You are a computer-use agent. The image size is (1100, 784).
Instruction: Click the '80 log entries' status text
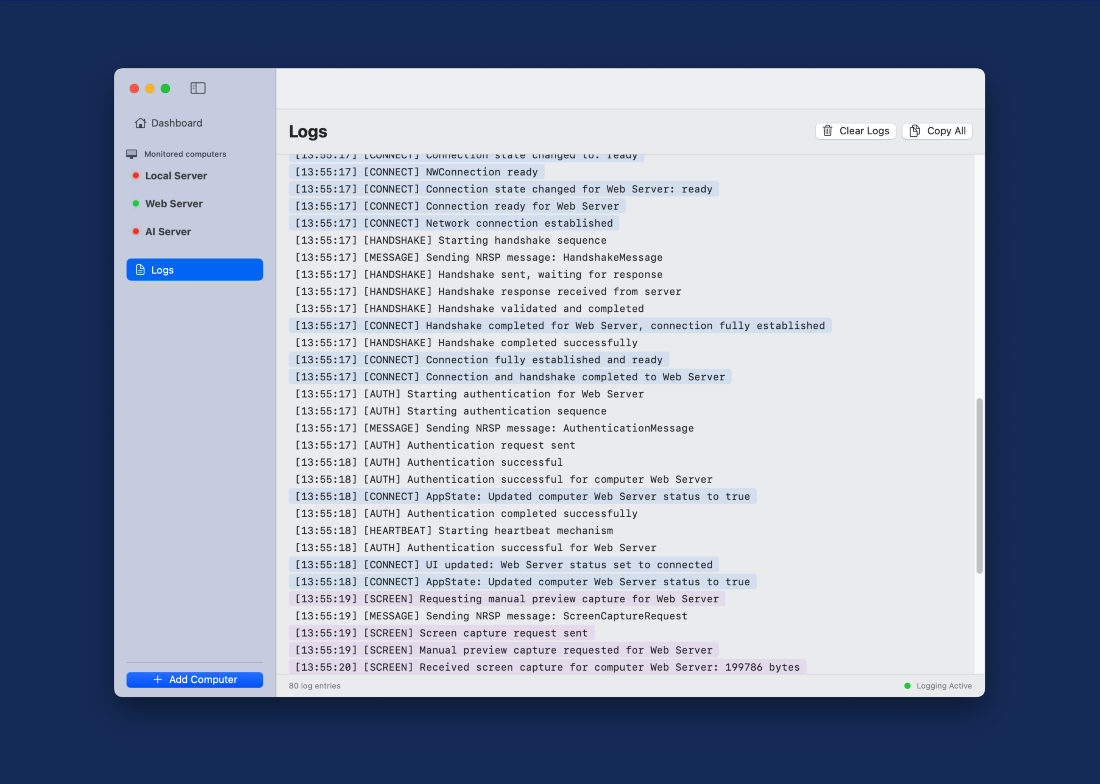pos(314,686)
